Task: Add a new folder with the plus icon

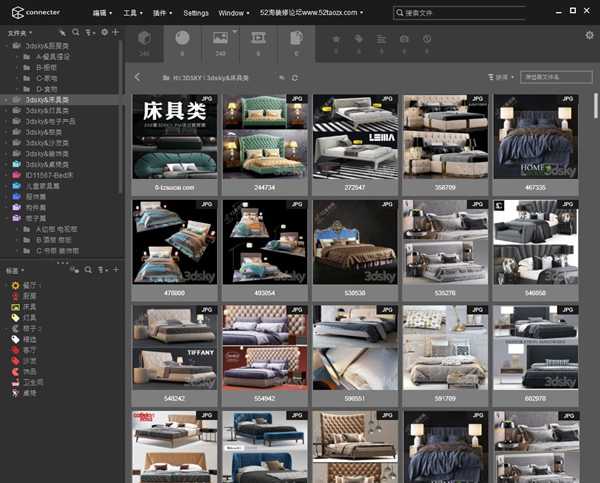Action: click(116, 32)
